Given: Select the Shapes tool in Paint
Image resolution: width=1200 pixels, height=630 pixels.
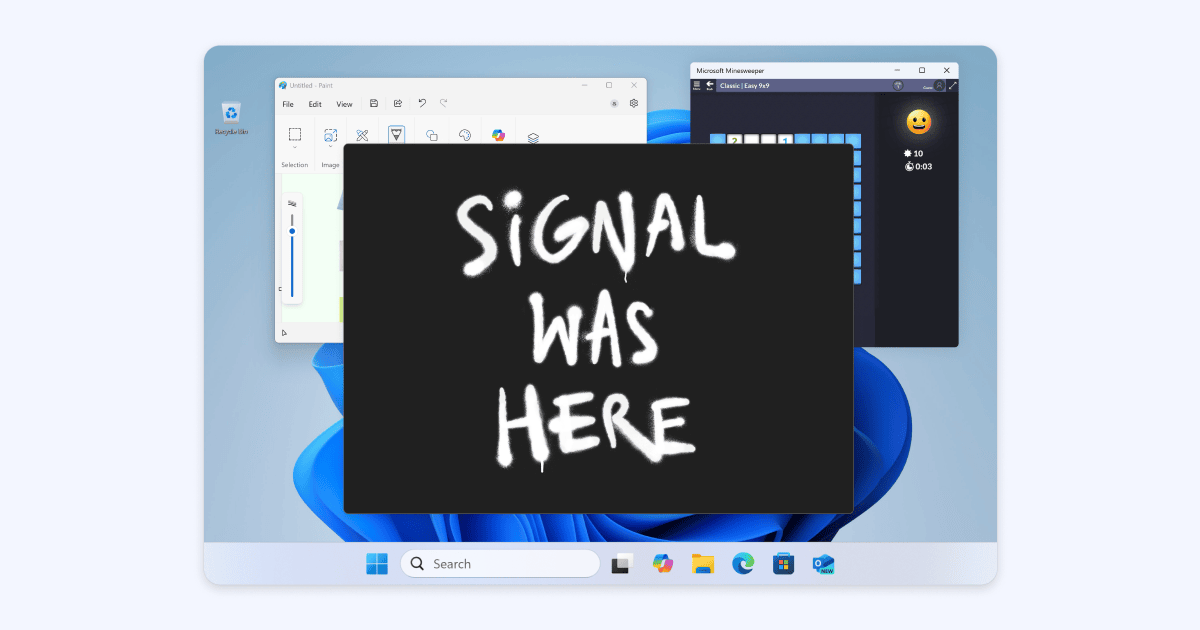Looking at the screenshot, I should pyautogui.click(x=432, y=135).
